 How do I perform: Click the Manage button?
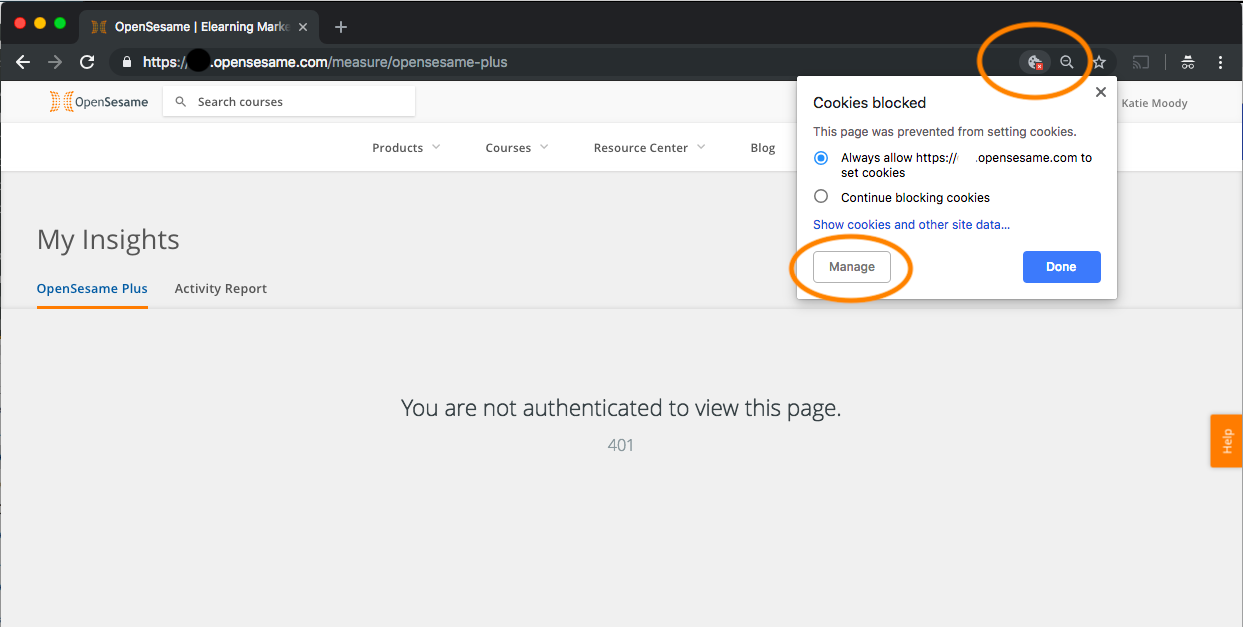(x=852, y=267)
